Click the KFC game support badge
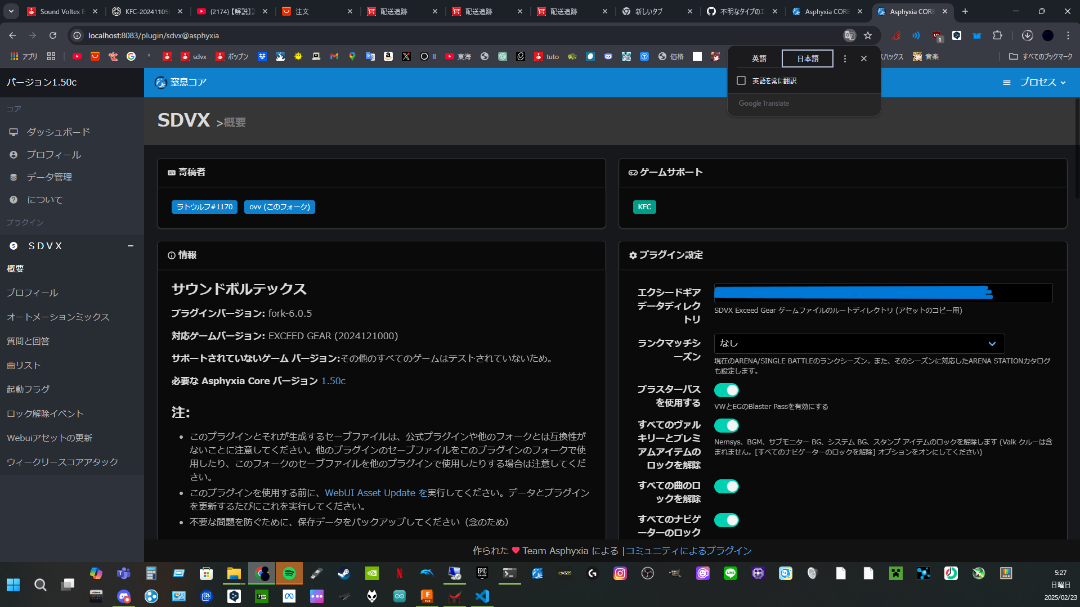1080x607 pixels. pyautogui.click(x=644, y=207)
